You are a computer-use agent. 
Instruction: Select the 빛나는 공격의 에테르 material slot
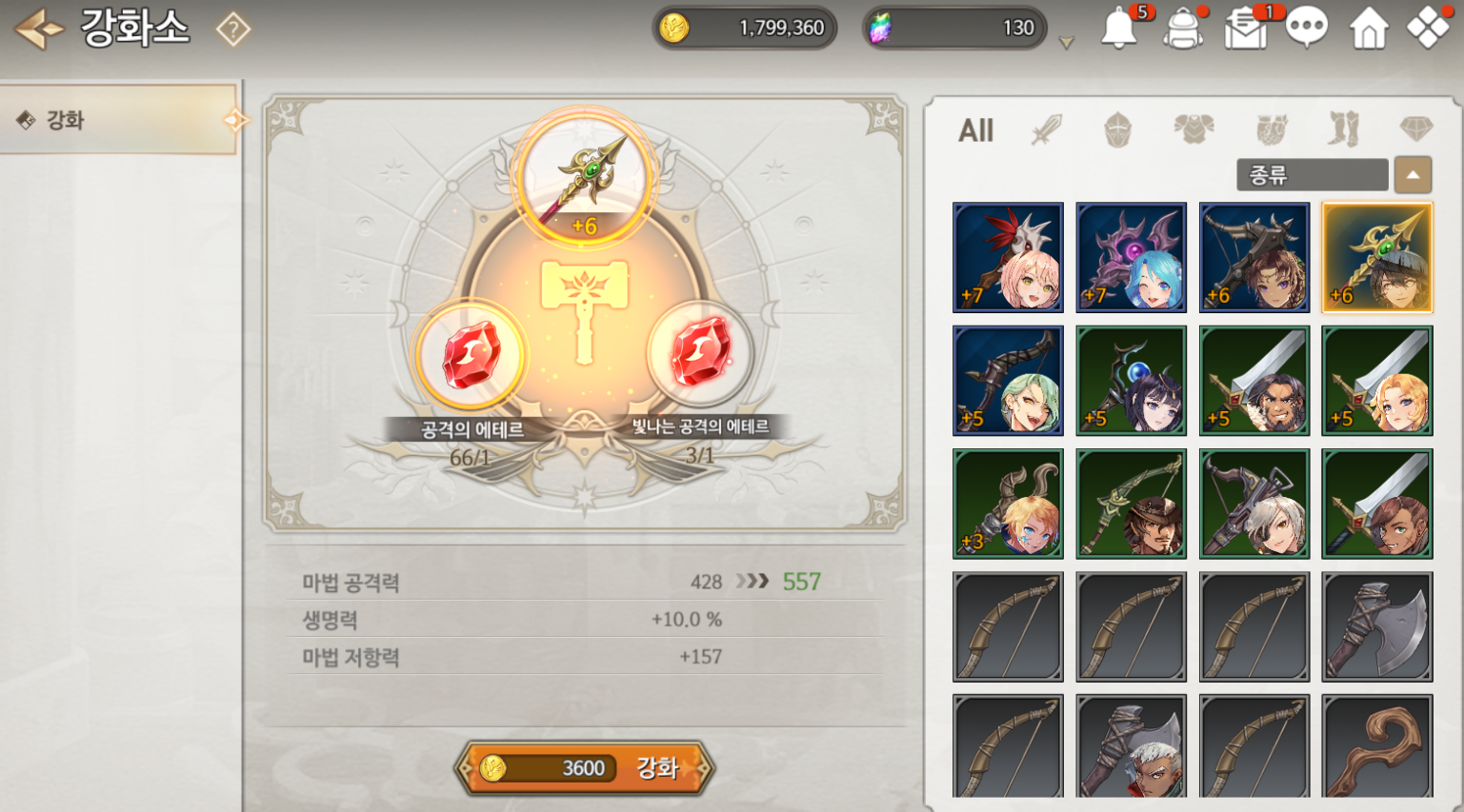700,355
